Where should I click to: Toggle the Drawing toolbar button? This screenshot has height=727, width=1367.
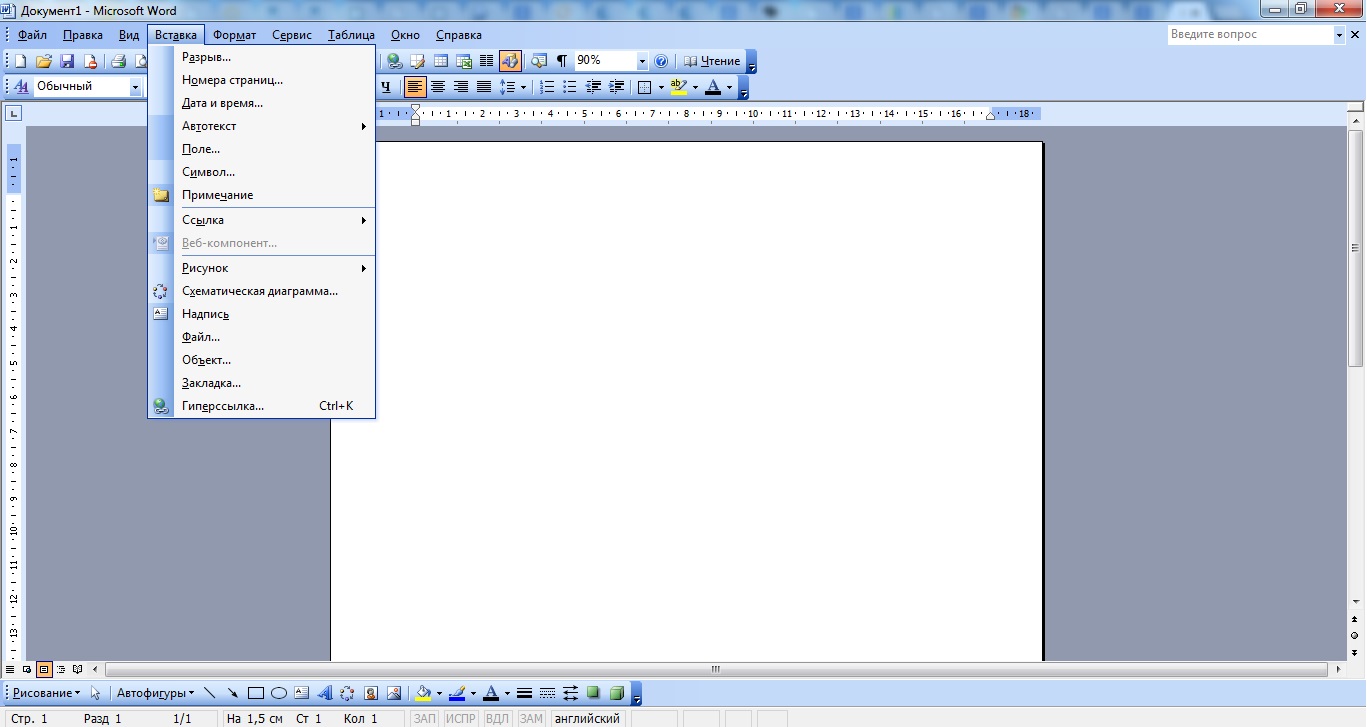(510, 61)
